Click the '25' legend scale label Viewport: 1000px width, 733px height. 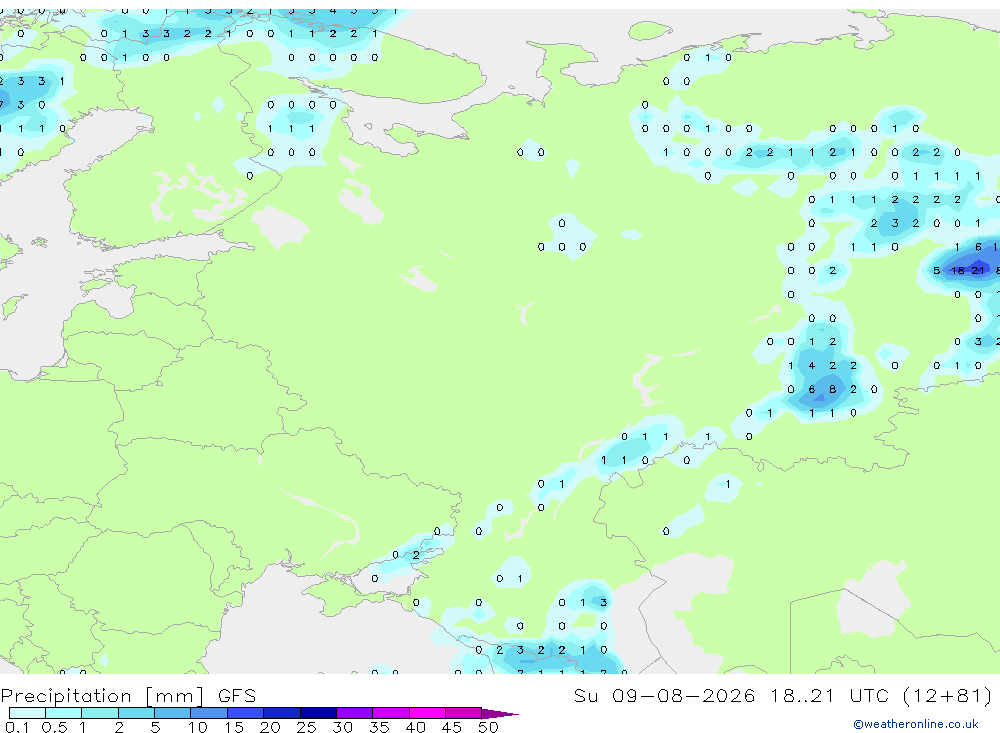click(x=306, y=727)
